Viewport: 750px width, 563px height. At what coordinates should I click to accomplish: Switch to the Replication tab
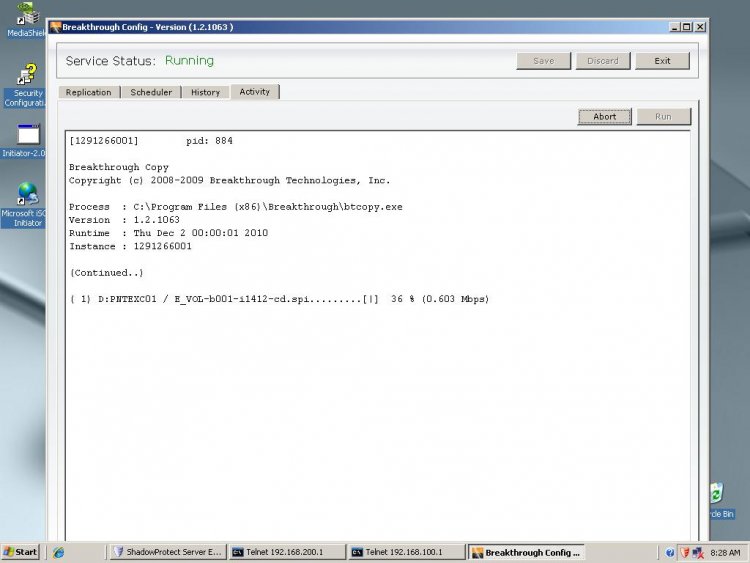[88, 92]
